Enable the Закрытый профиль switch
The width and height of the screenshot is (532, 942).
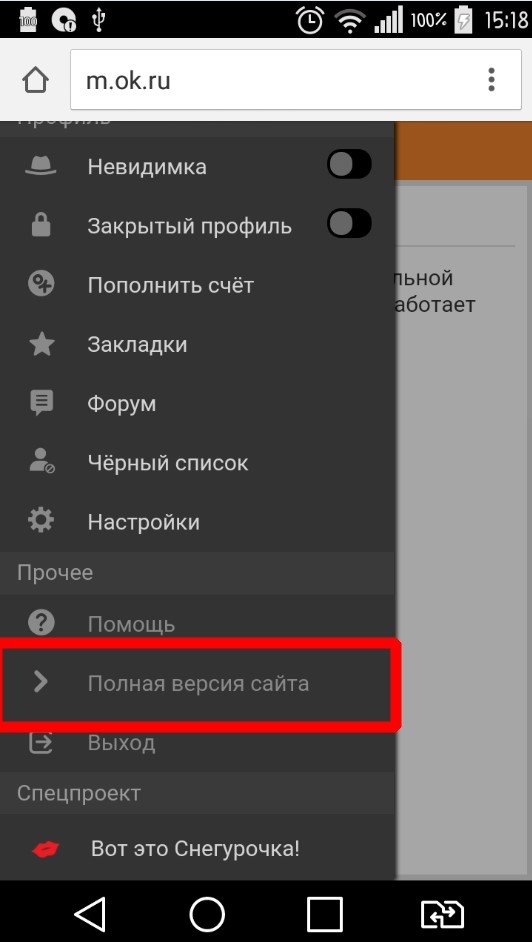click(349, 223)
